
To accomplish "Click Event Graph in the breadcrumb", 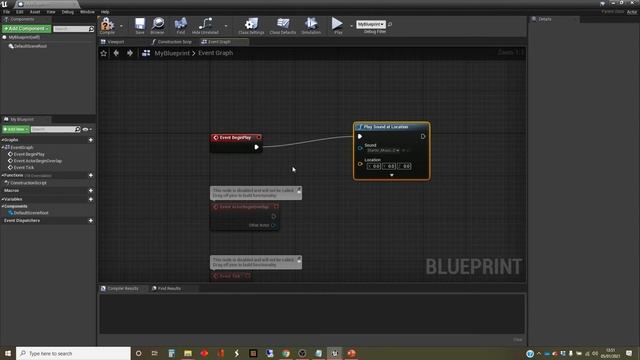I will 216,53.
